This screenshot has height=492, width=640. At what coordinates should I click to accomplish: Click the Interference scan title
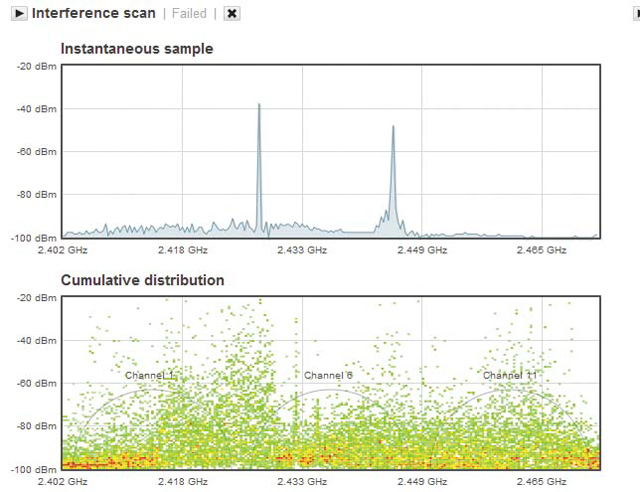[93, 13]
